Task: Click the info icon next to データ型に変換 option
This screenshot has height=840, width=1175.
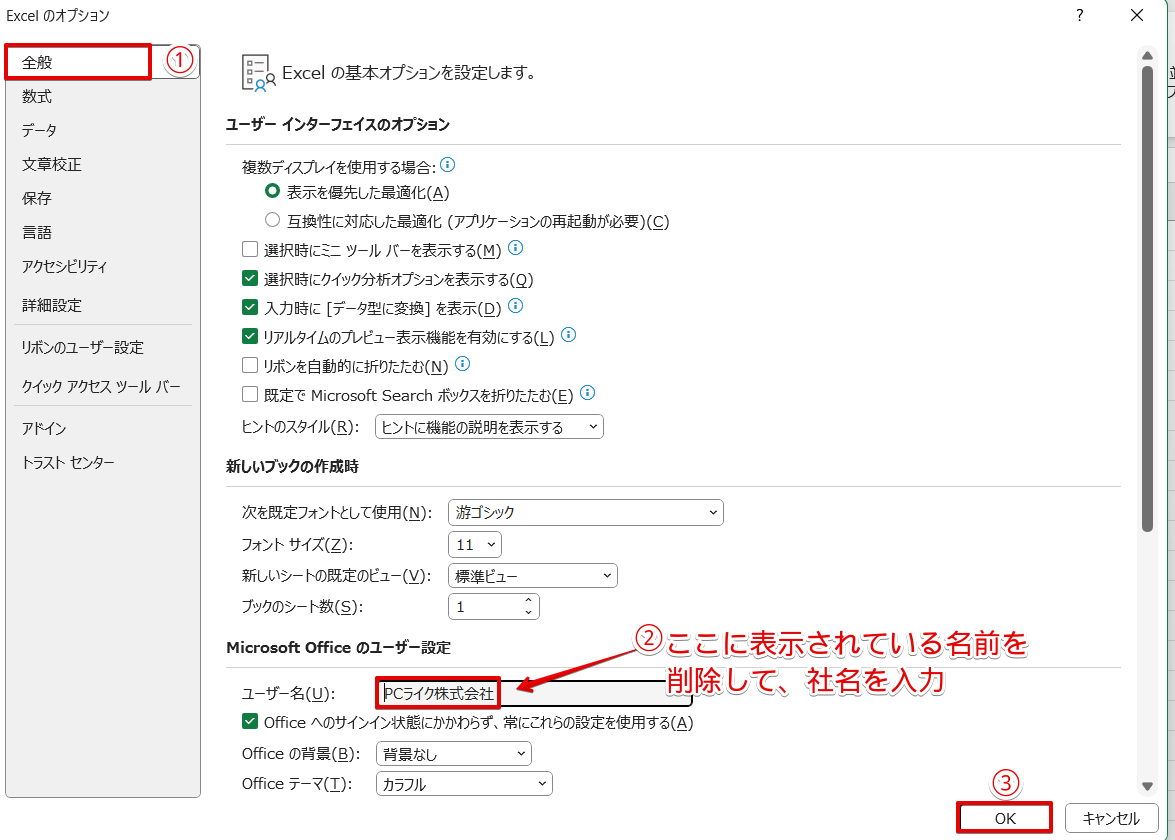Action: 515,307
